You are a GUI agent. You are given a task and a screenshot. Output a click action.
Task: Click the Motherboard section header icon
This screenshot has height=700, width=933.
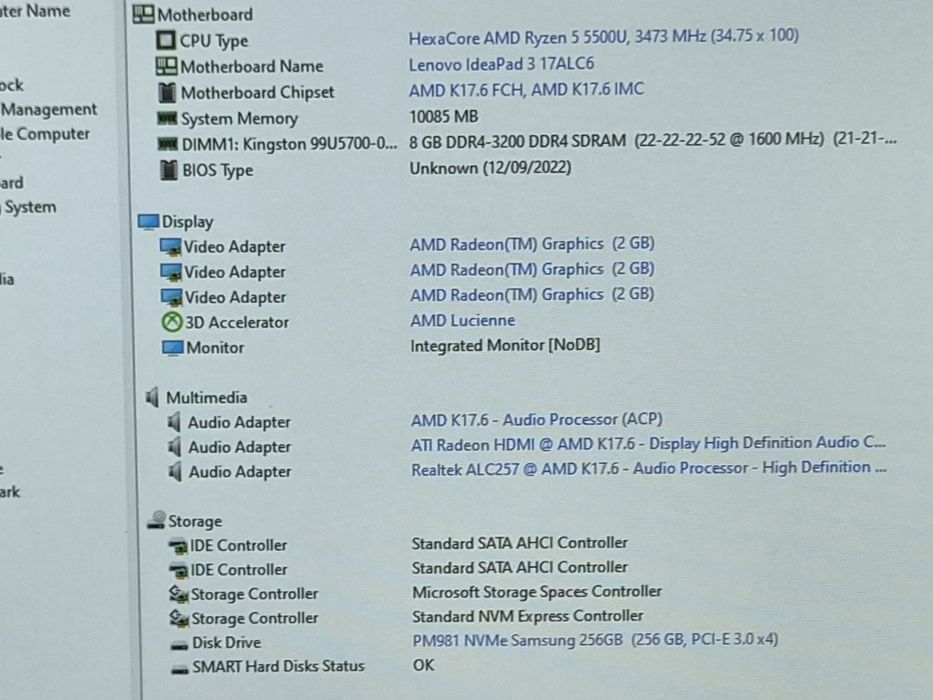143,14
